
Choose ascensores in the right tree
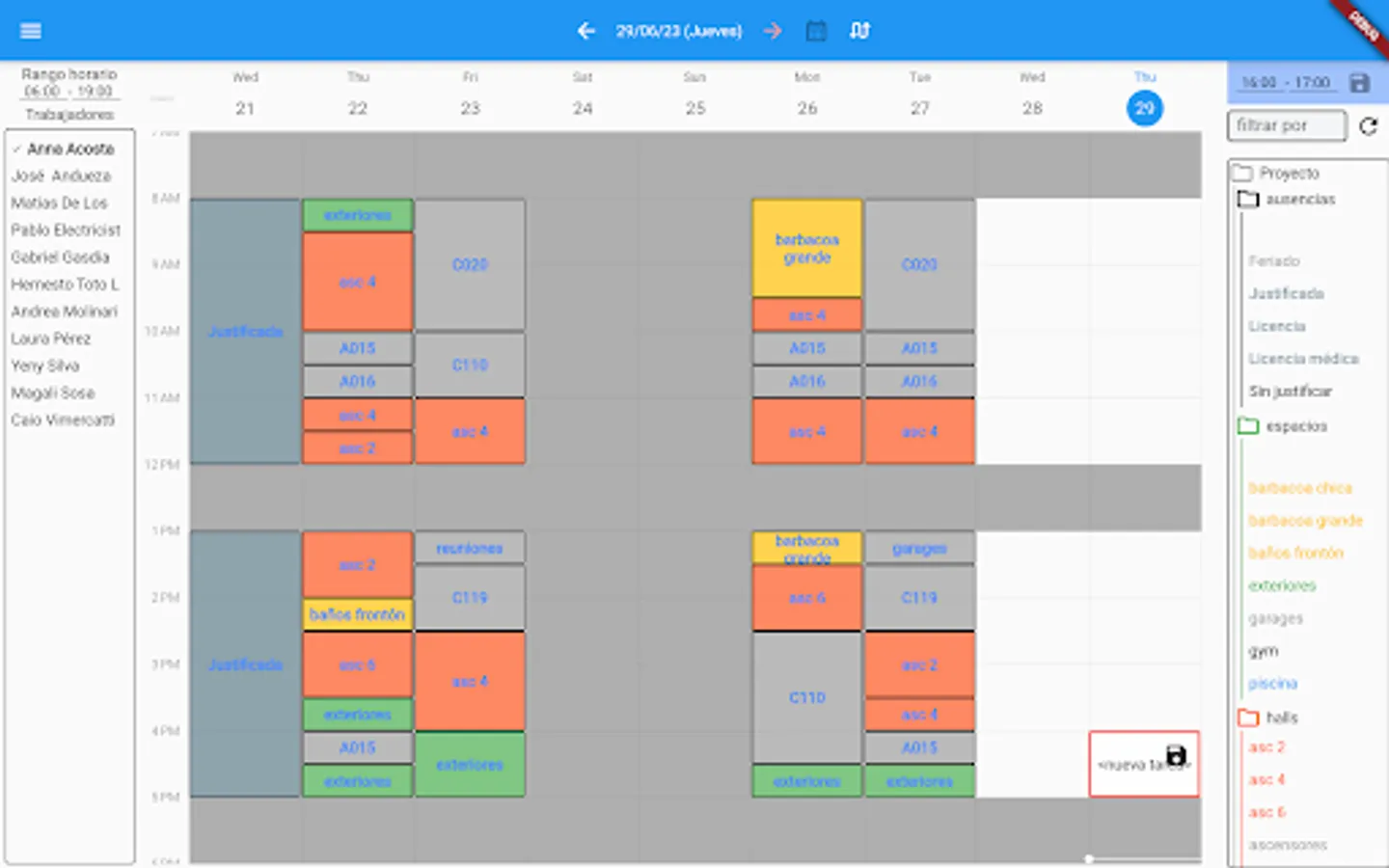tap(1288, 845)
